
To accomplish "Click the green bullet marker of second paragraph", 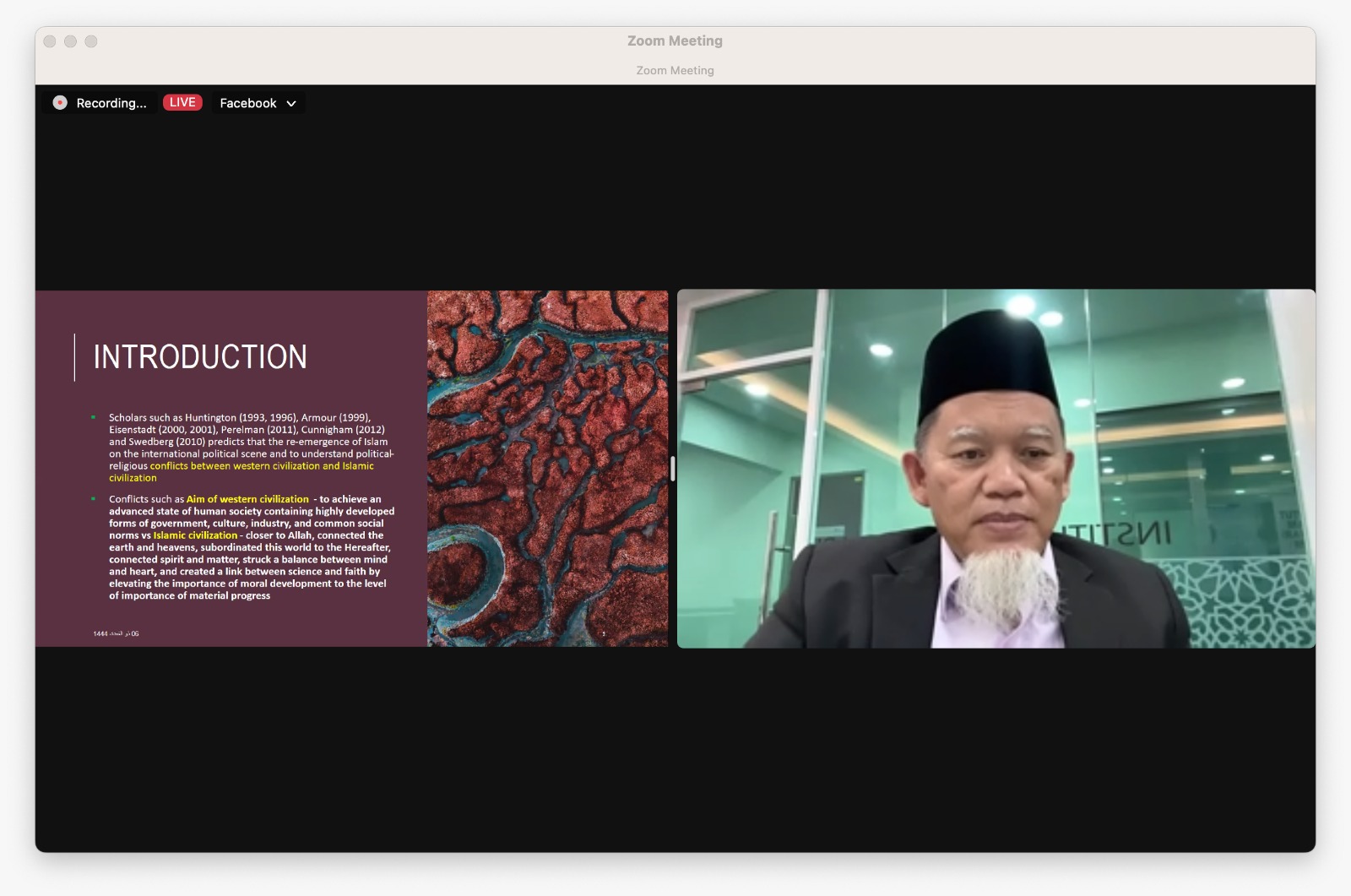I will tap(94, 499).
